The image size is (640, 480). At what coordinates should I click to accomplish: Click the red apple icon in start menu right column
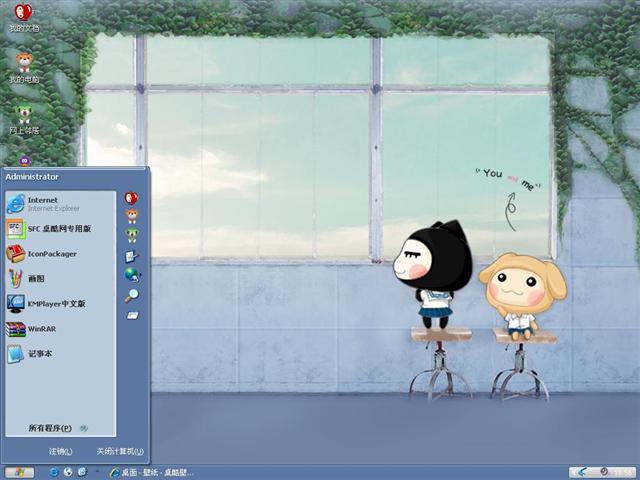(x=131, y=198)
